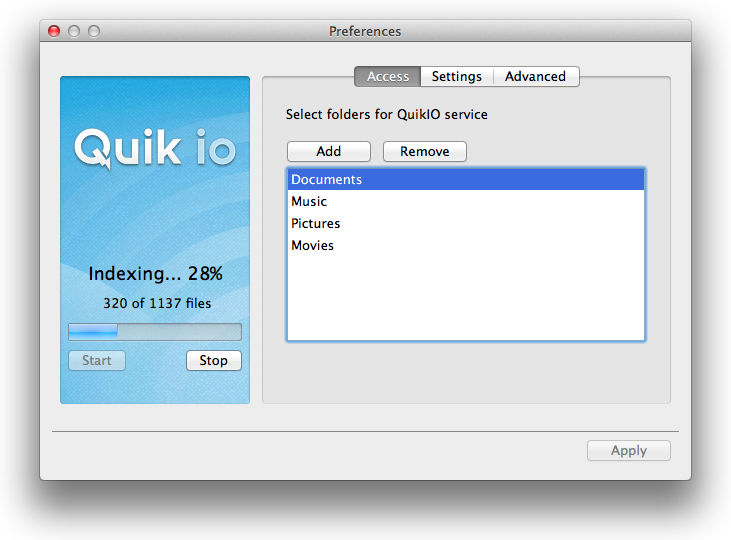The image size is (731, 540).
Task: Go to the Advanced tab
Action: [x=536, y=76]
